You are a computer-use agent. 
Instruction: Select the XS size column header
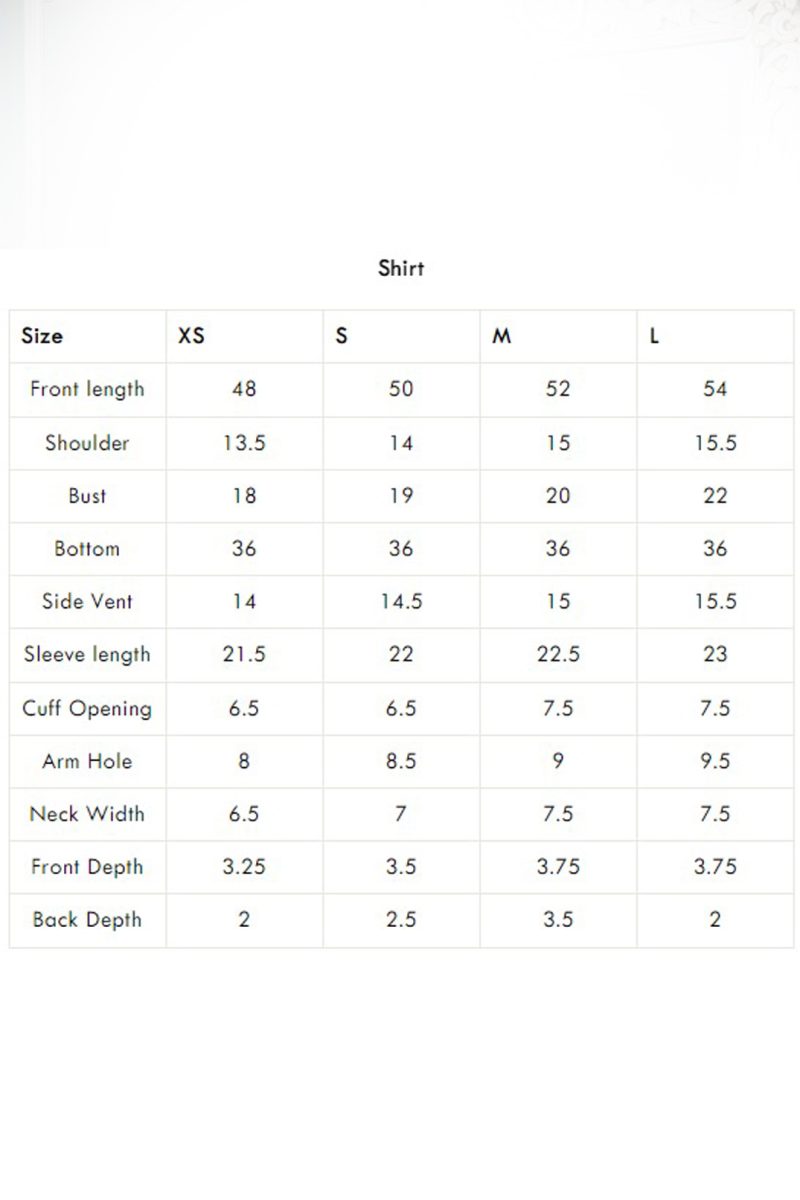point(191,336)
